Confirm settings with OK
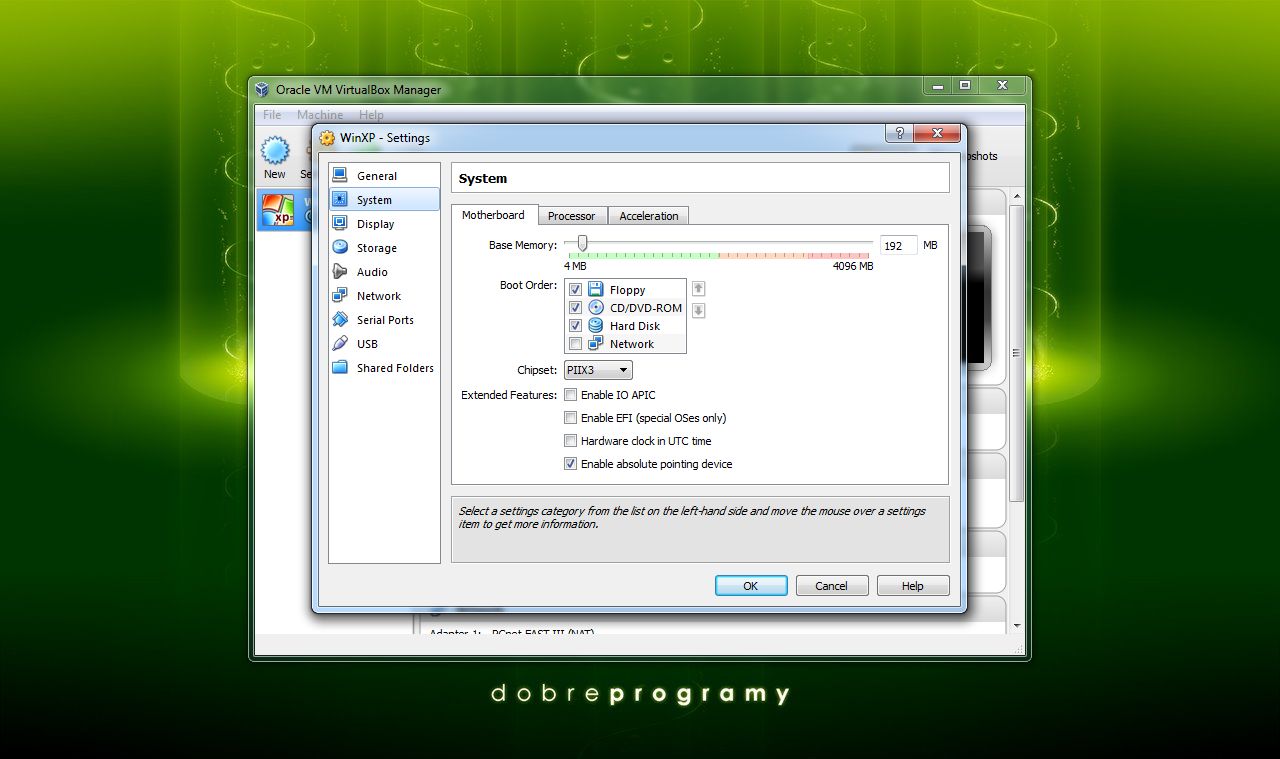This screenshot has height=759, width=1280. click(751, 586)
